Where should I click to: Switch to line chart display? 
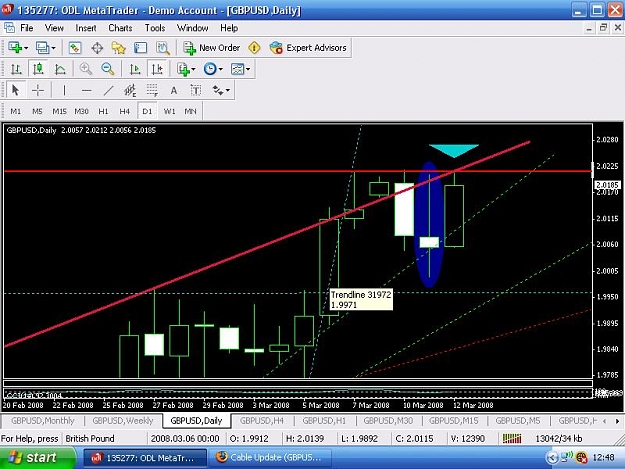point(60,69)
